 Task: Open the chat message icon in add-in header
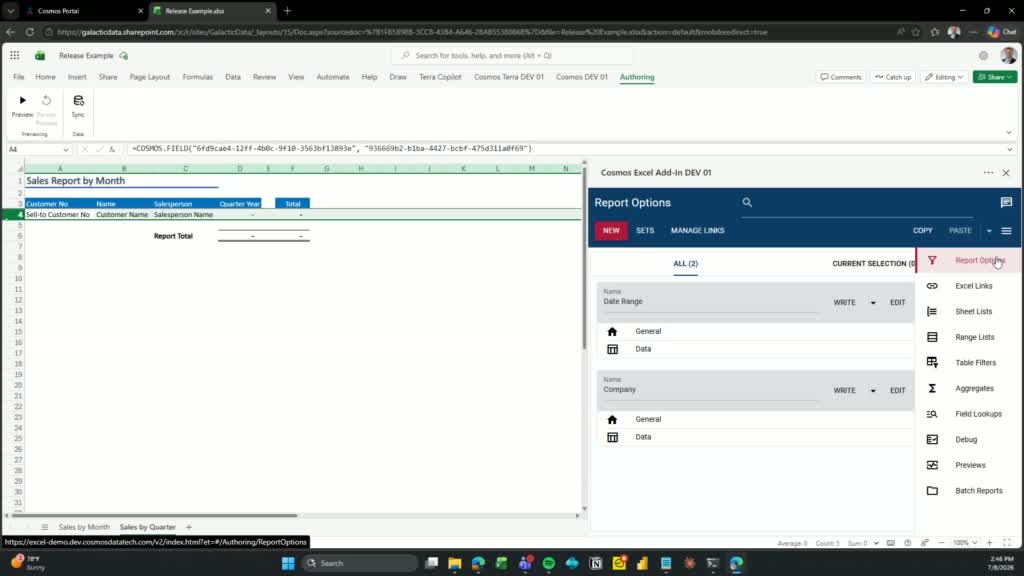click(x=1006, y=202)
